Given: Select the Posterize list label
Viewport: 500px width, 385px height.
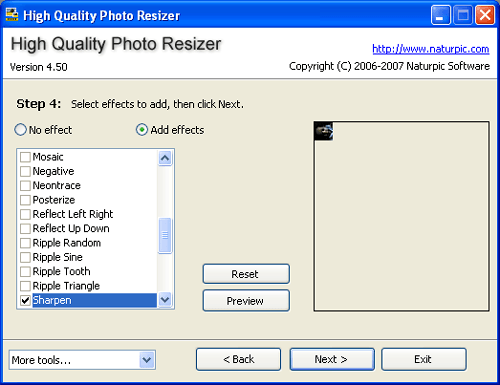Looking at the screenshot, I should pos(54,200).
